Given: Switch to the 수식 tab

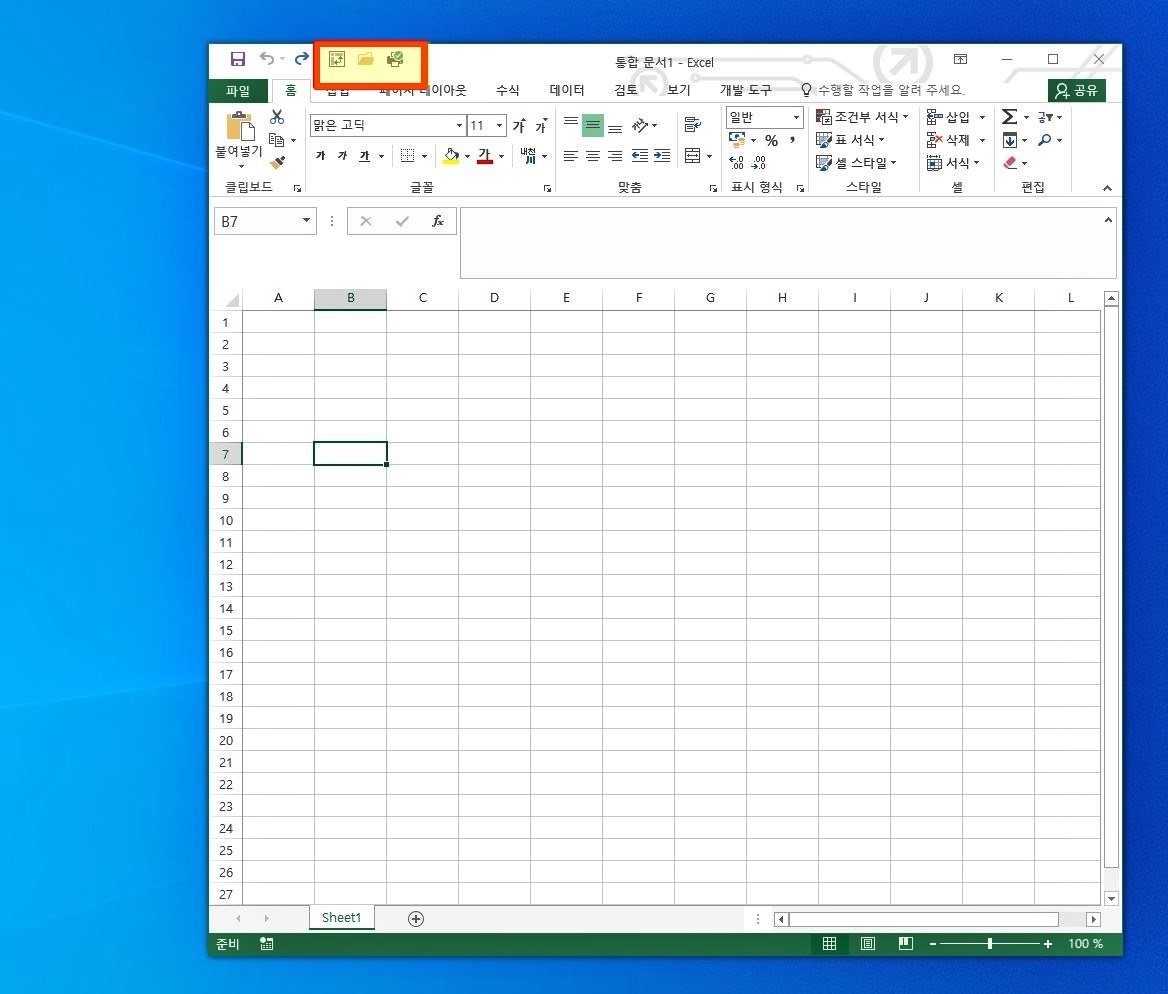Looking at the screenshot, I should coord(508,90).
